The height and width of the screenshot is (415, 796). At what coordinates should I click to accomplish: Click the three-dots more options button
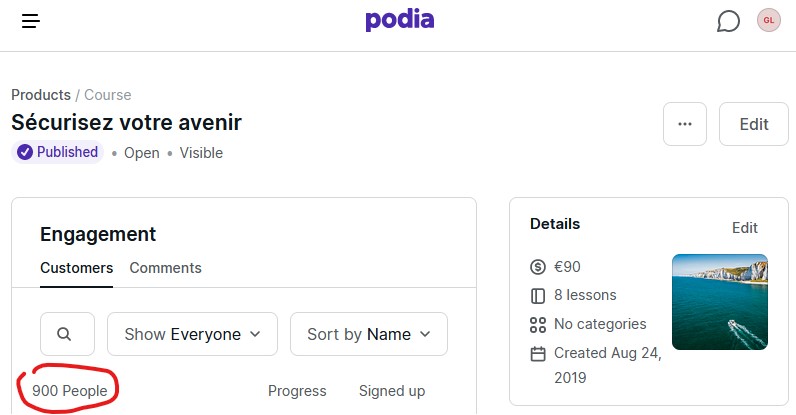(685, 124)
